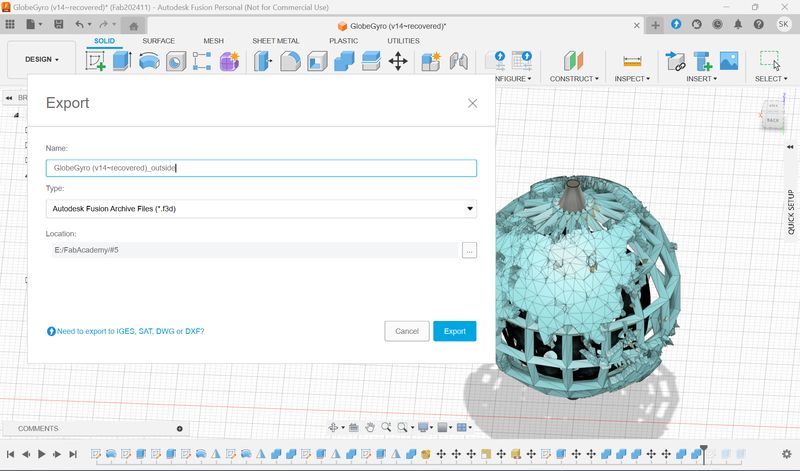
Task: Expand the SELECT menu
Action: [x=771, y=79]
